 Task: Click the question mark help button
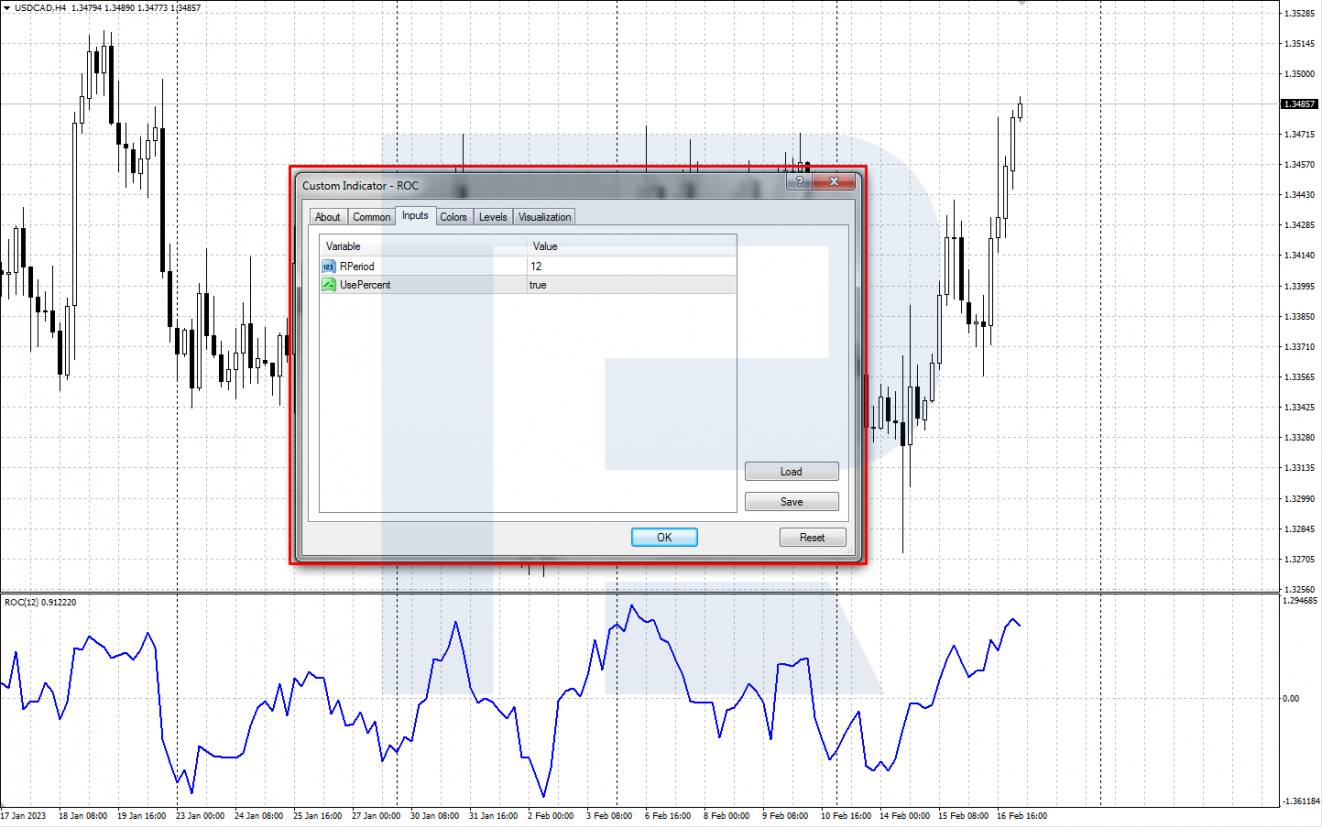(x=799, y=182)
